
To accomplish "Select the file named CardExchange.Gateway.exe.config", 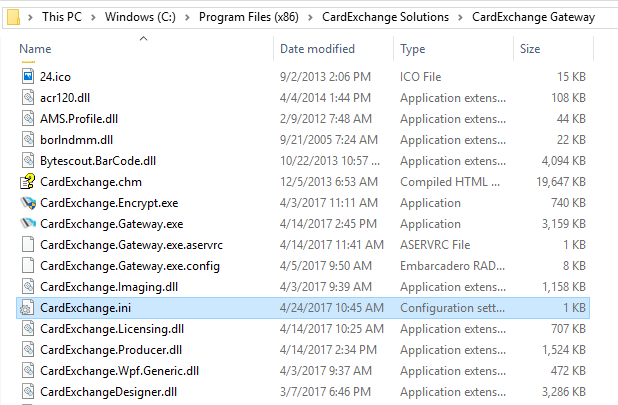I will [130, 266].
